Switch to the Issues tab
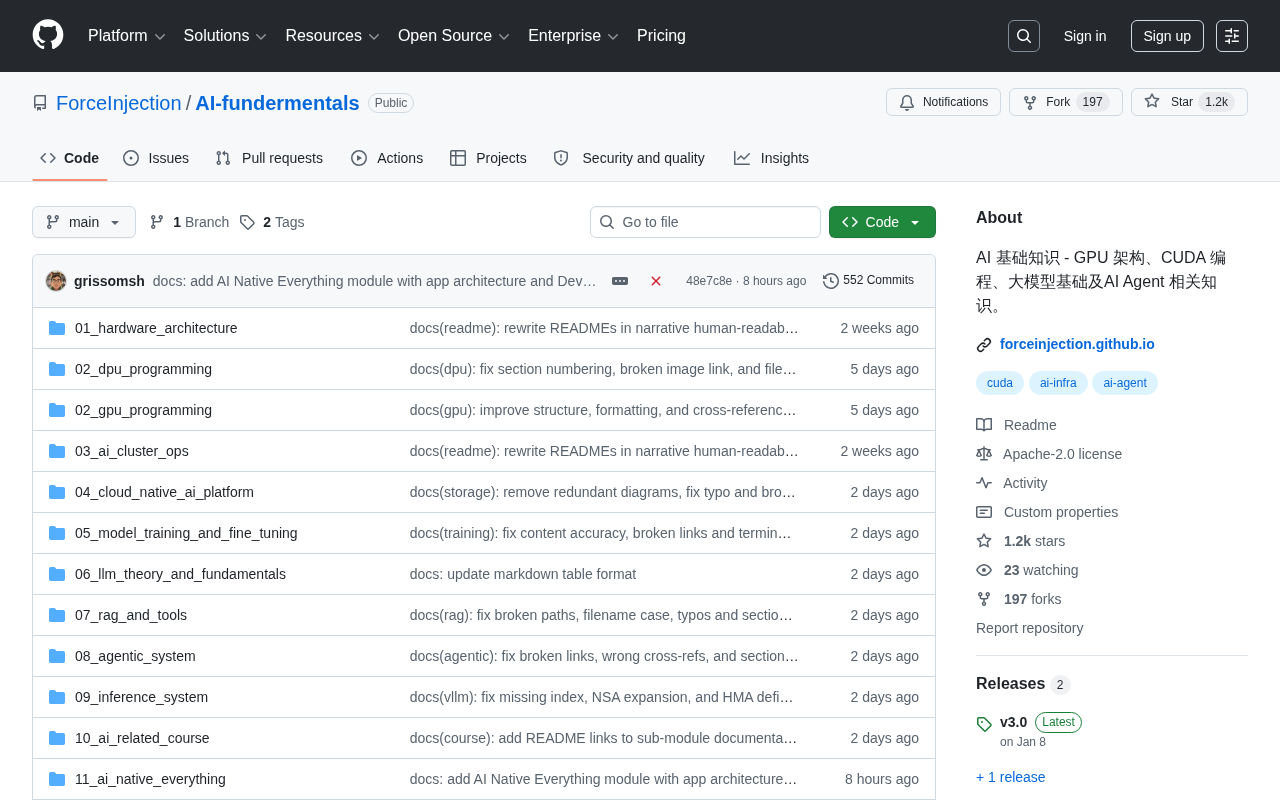Viewport: 1280px width, 800px height. coord(156,158)
